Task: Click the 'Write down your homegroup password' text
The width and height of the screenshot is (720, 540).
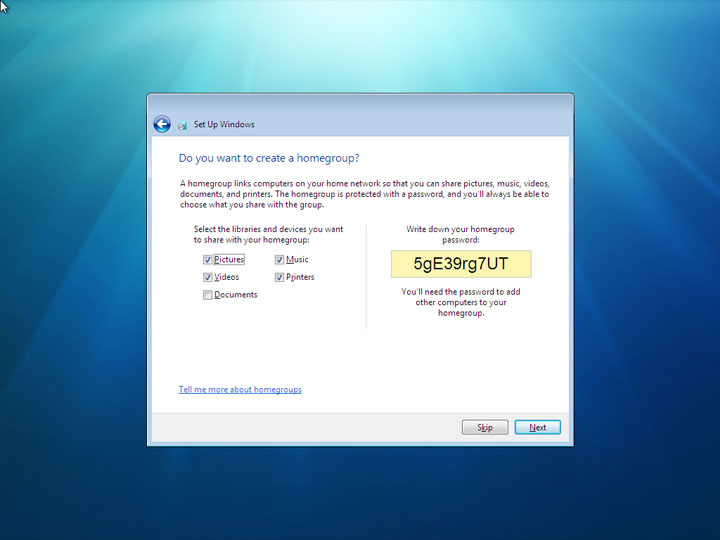Action: click(461, 234)
